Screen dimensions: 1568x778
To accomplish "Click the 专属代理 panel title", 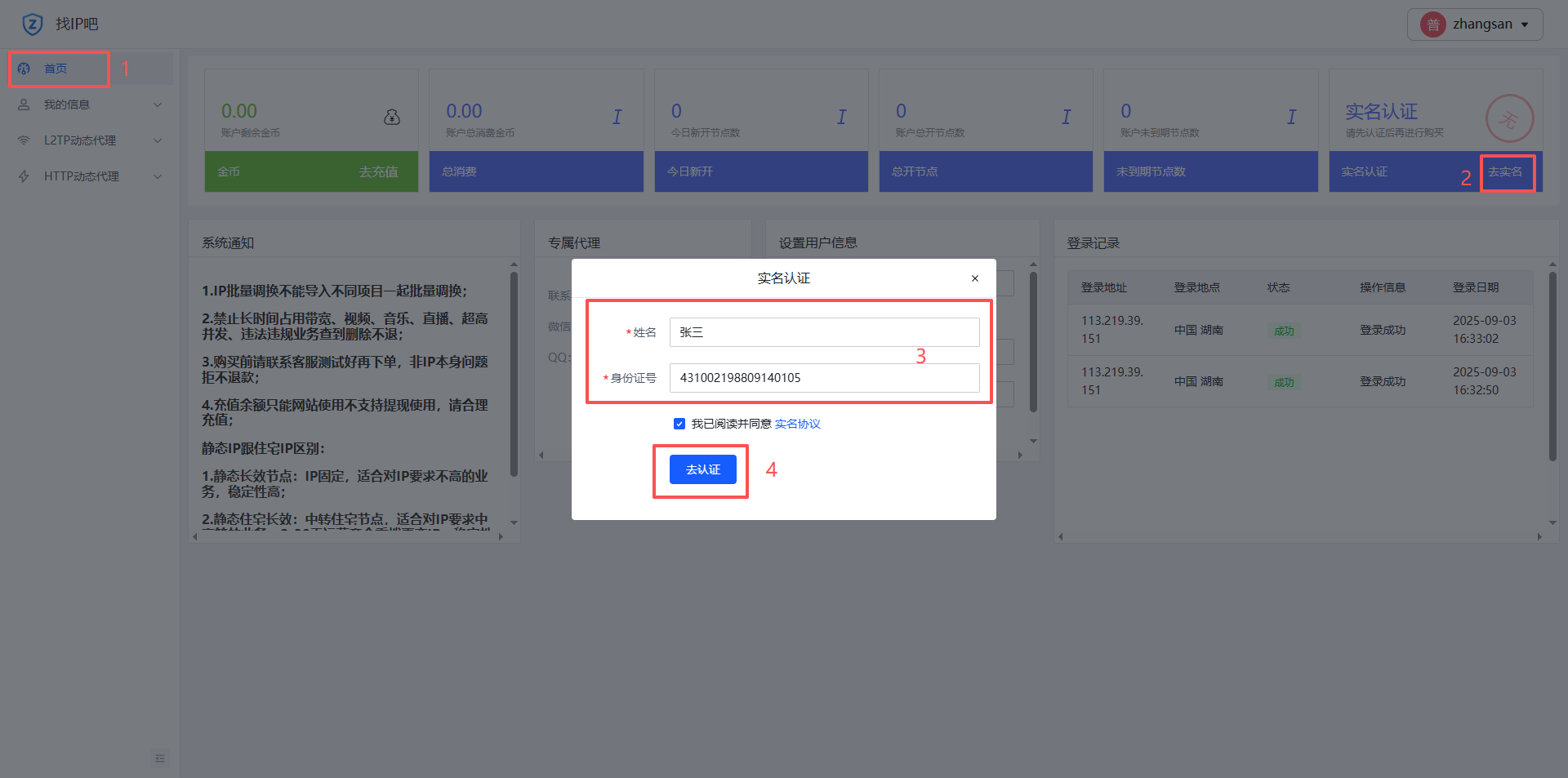I will pos(574,243).
